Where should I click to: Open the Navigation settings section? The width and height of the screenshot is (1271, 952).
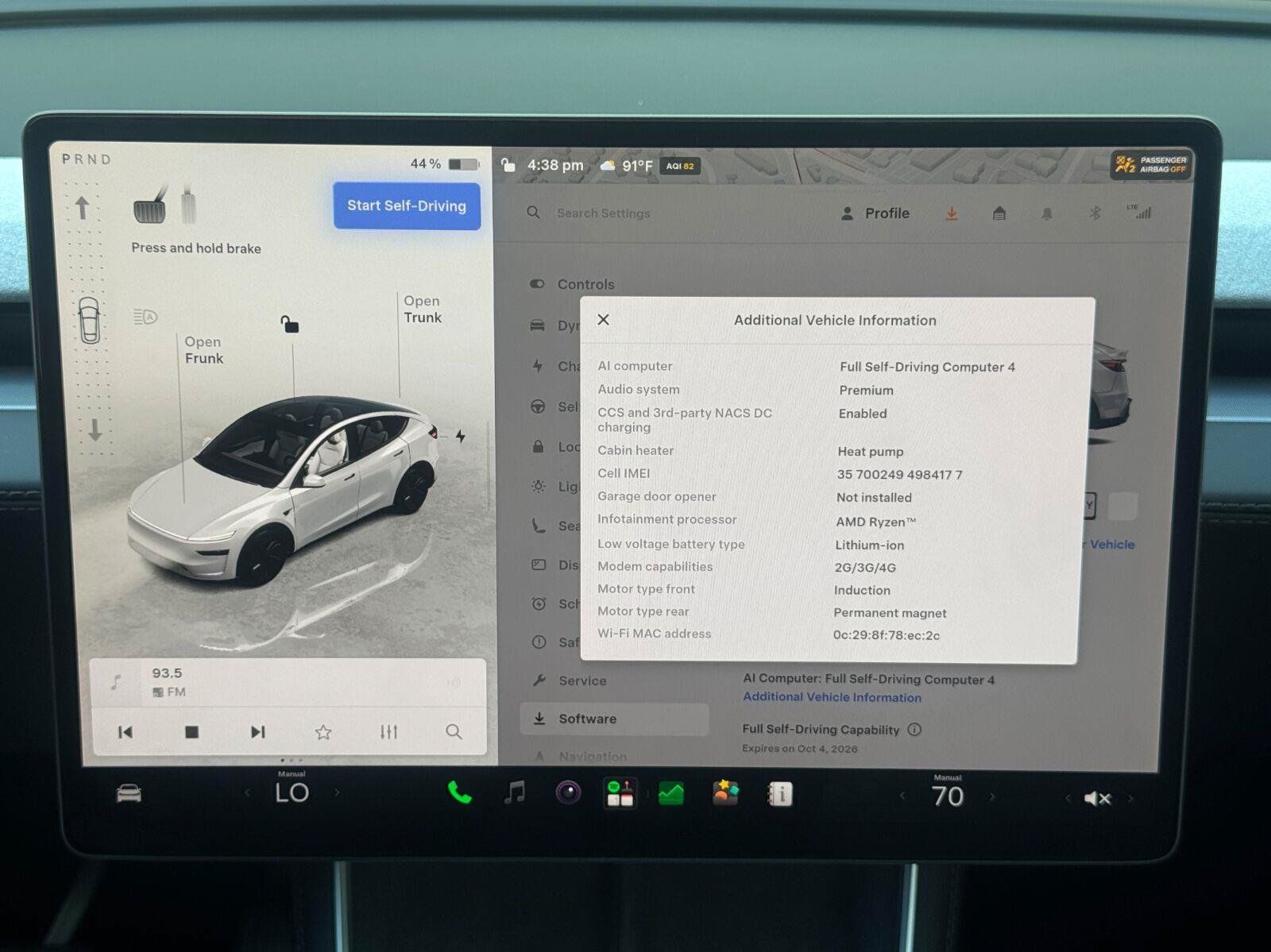click(580, 757)
